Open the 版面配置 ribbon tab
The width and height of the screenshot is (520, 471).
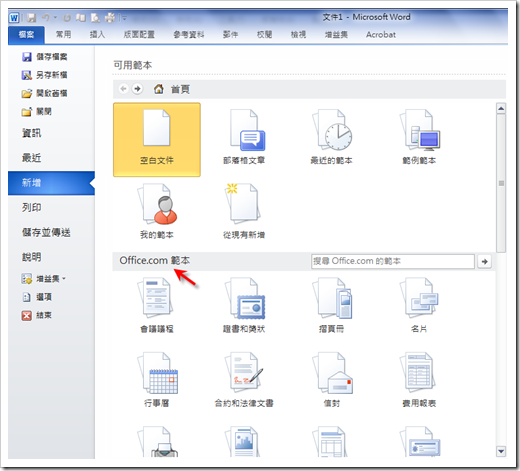coord(139,35)
